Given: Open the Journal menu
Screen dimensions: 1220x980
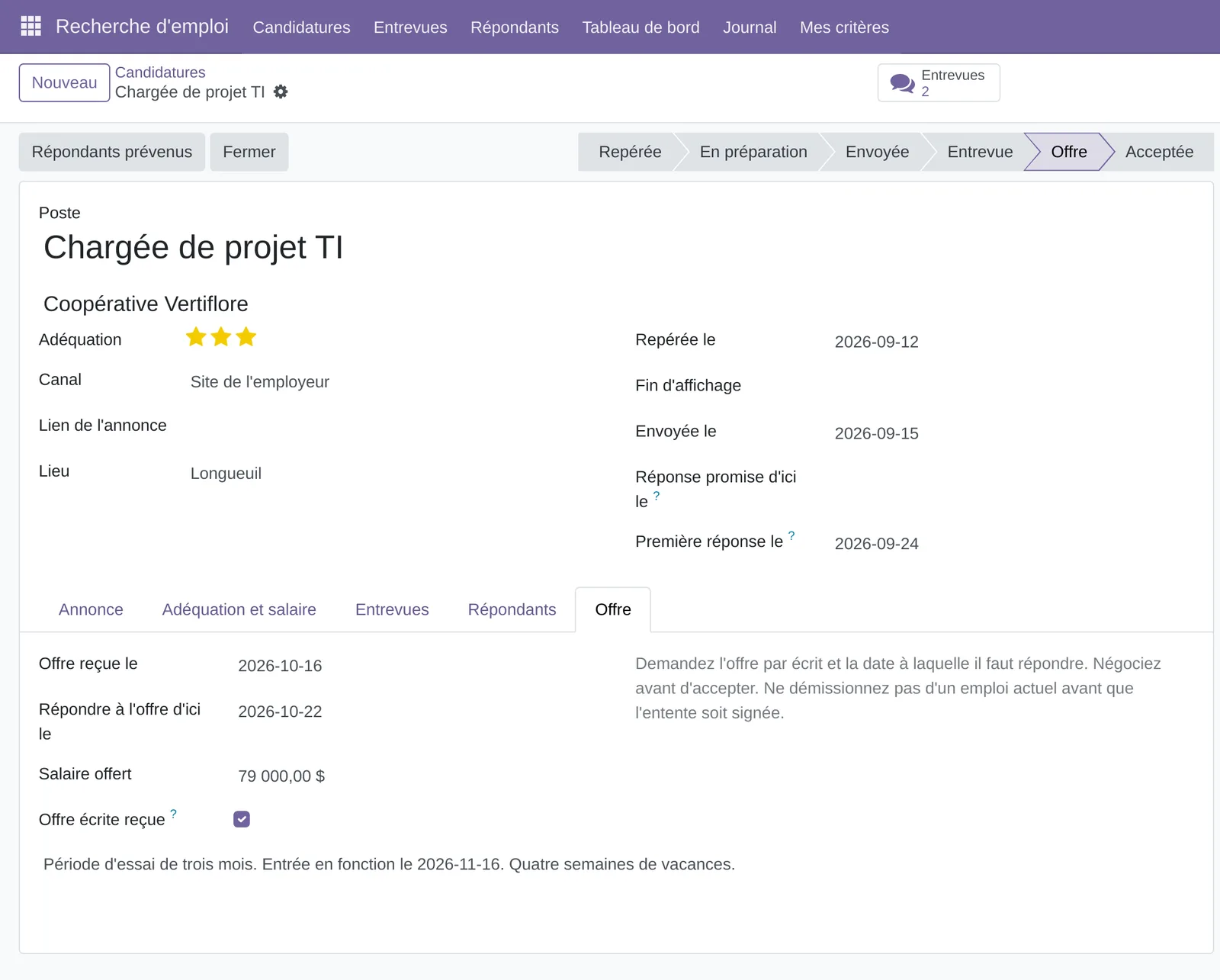Looking at the screenshot, I should point(750,27).
